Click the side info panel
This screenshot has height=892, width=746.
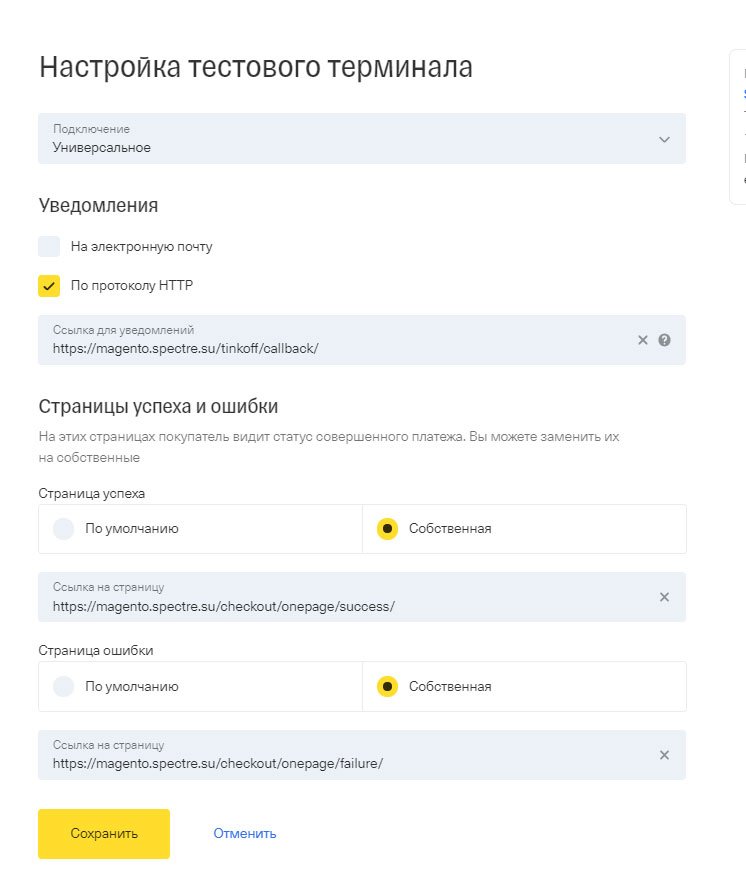[x=739, y=127]
